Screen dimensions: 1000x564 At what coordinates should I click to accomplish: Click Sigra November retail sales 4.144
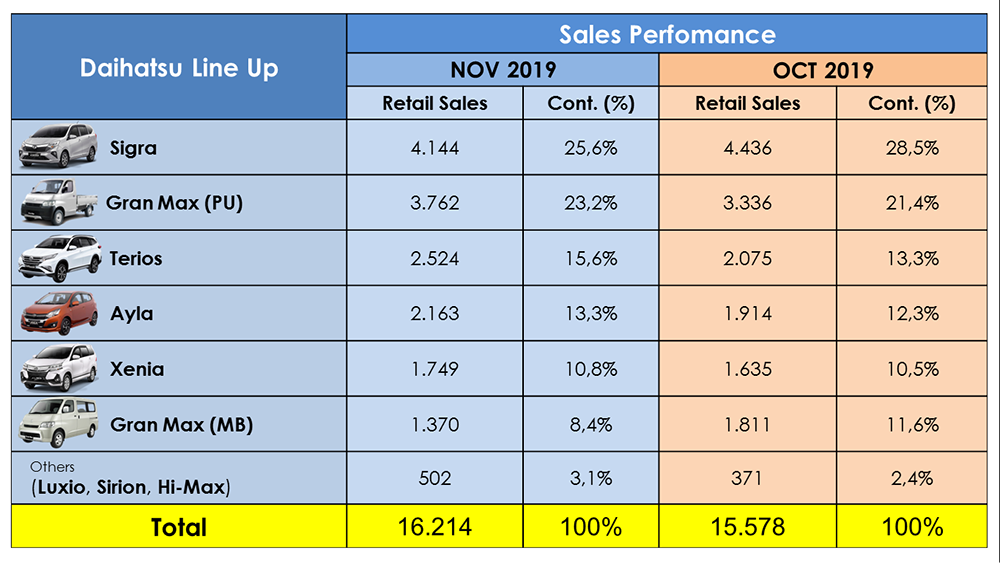(x=435, y=148)
